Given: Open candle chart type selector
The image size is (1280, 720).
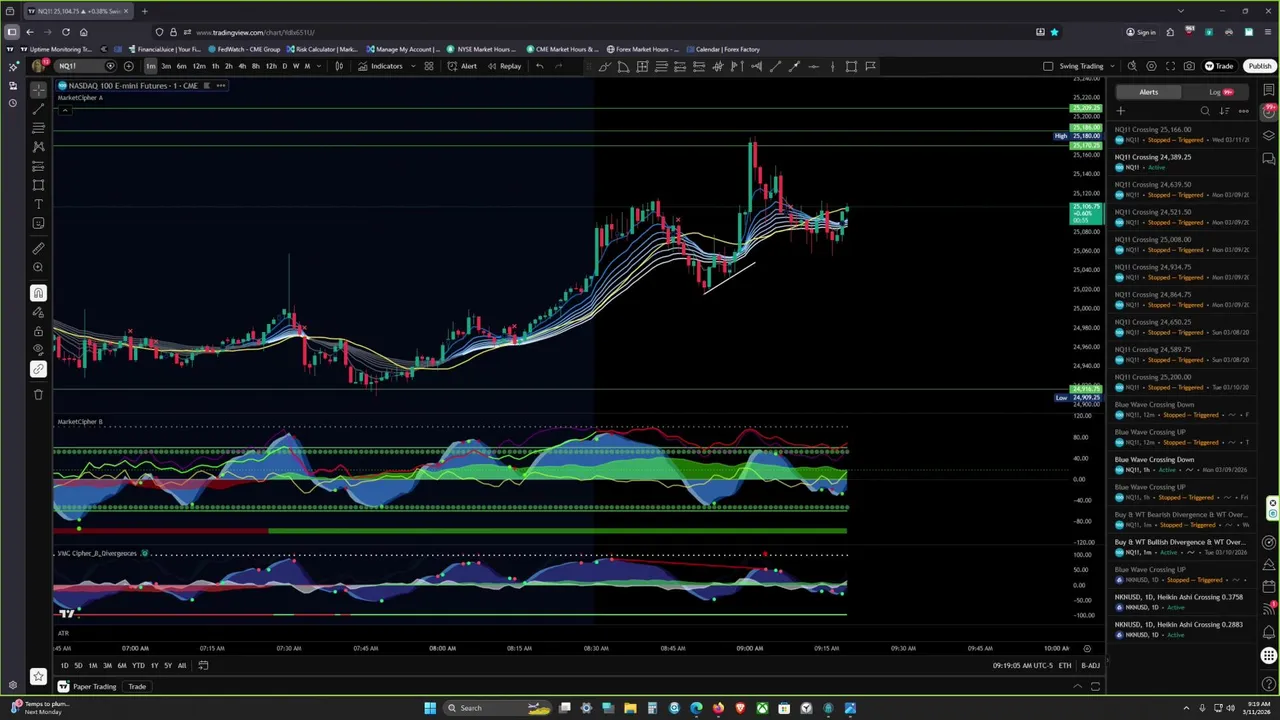Looking at the screenshot, I should click(339, 66).
